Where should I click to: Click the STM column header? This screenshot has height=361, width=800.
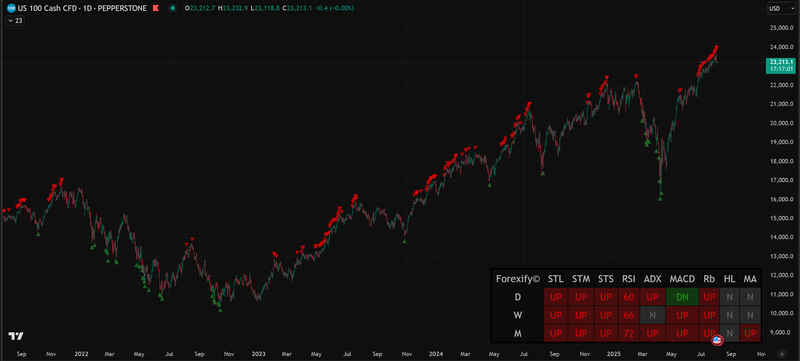pos(581,279)
